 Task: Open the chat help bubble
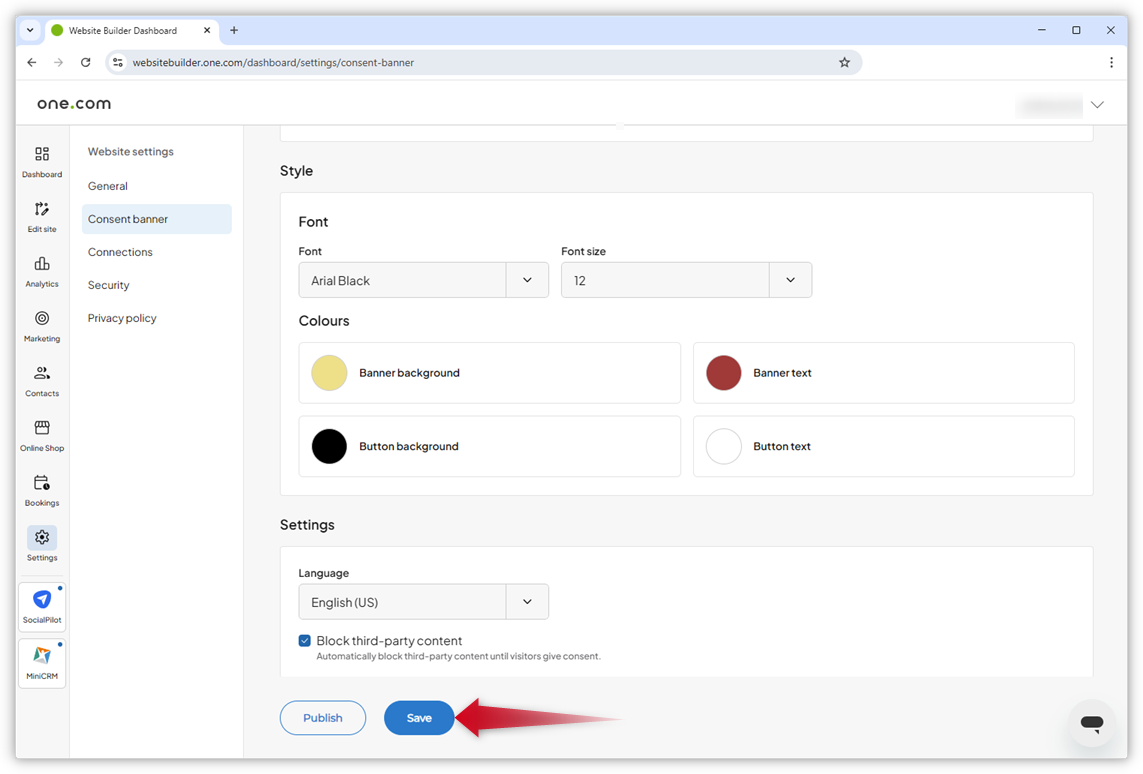pos(1091,723)
